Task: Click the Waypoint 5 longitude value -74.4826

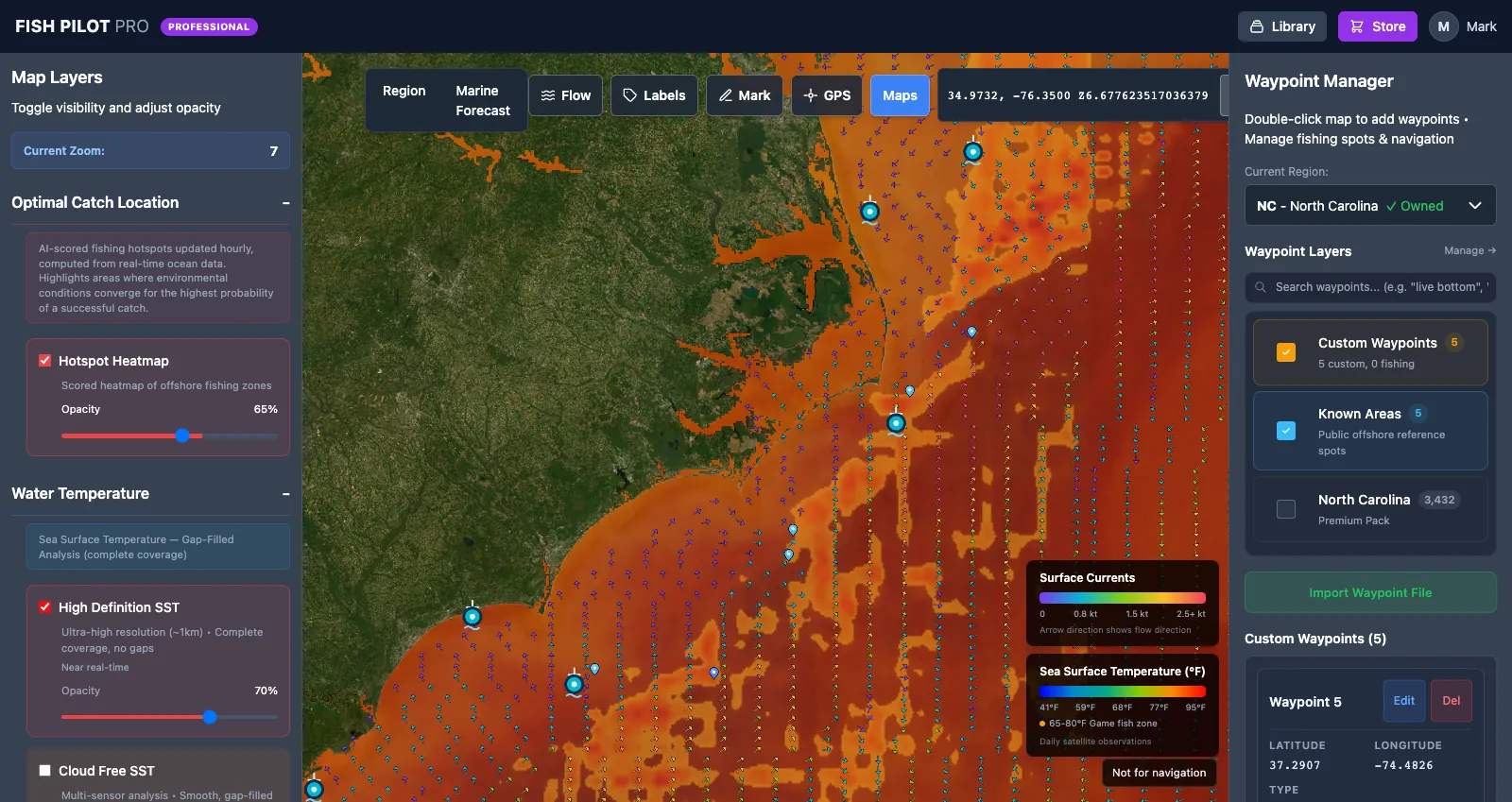Action: pos(1403,765)
